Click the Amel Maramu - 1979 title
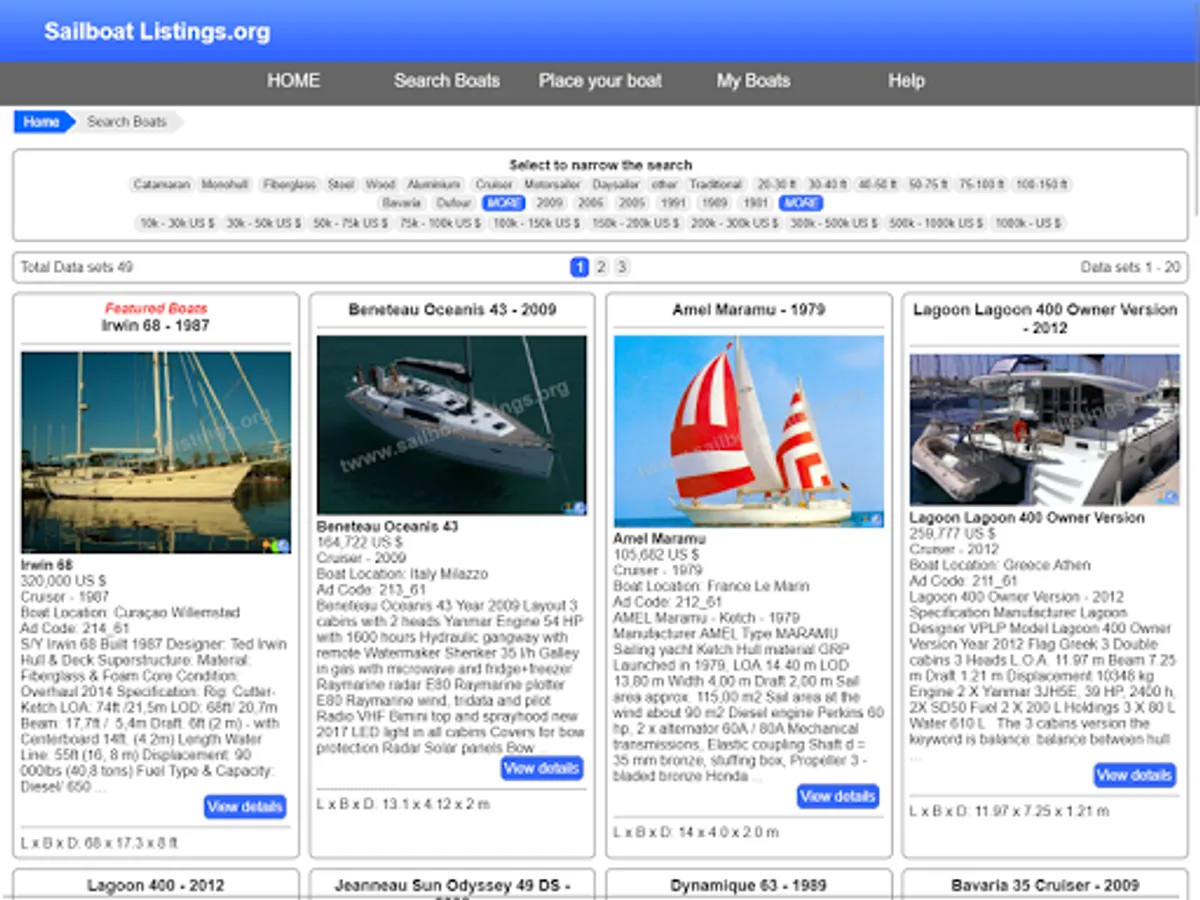Screen dimensions: 1200x900 (x=748, y=310)
